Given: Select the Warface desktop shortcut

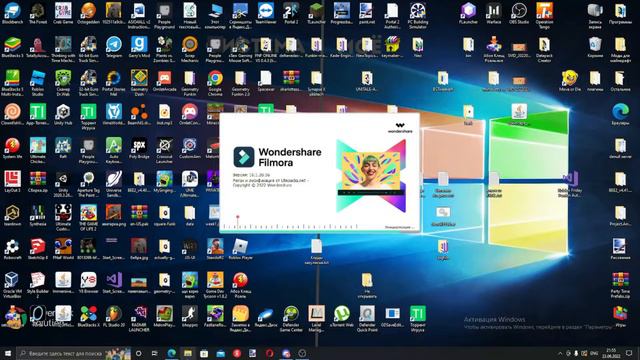Looking at the screenshot, I should 493,13.
